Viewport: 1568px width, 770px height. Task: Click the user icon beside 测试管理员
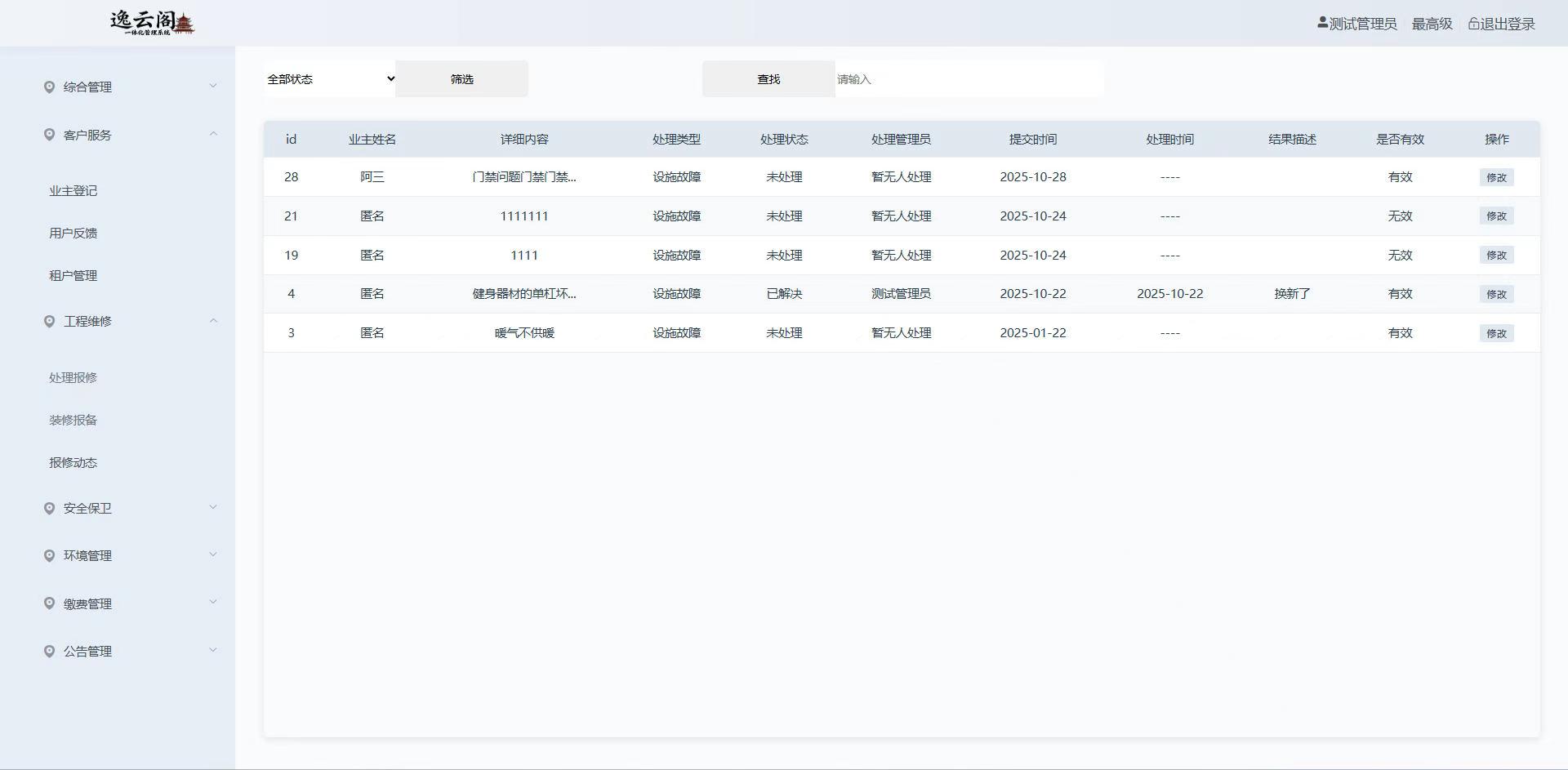(1322, 23)
